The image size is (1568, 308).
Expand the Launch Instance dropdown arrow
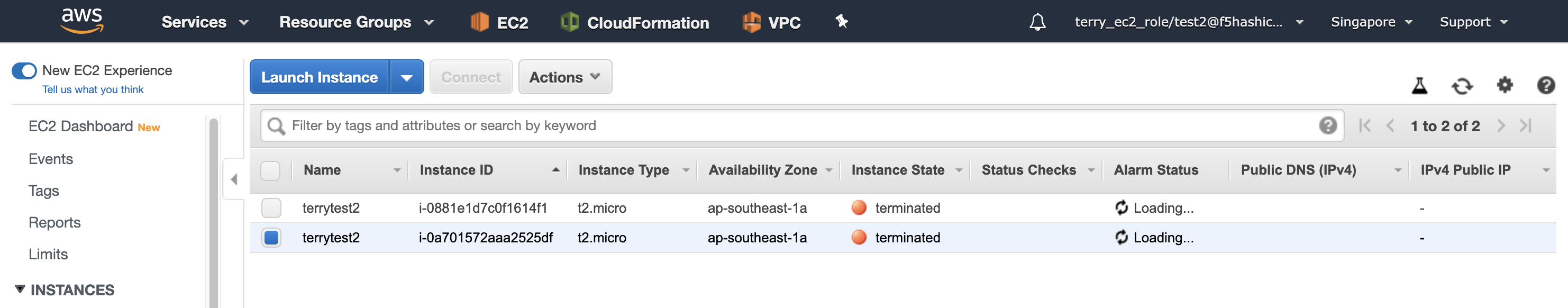(407, 77)
